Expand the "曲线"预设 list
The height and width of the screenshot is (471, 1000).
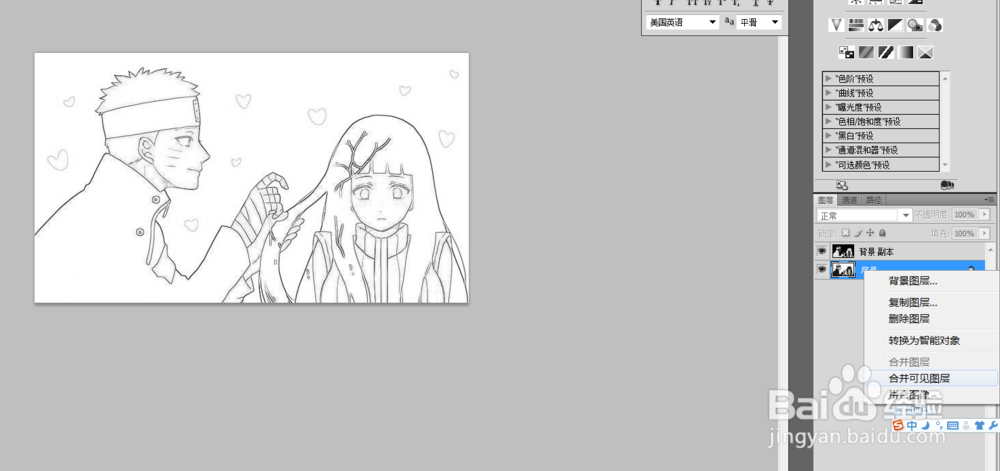pyautogui.click(x=829, y=93)
